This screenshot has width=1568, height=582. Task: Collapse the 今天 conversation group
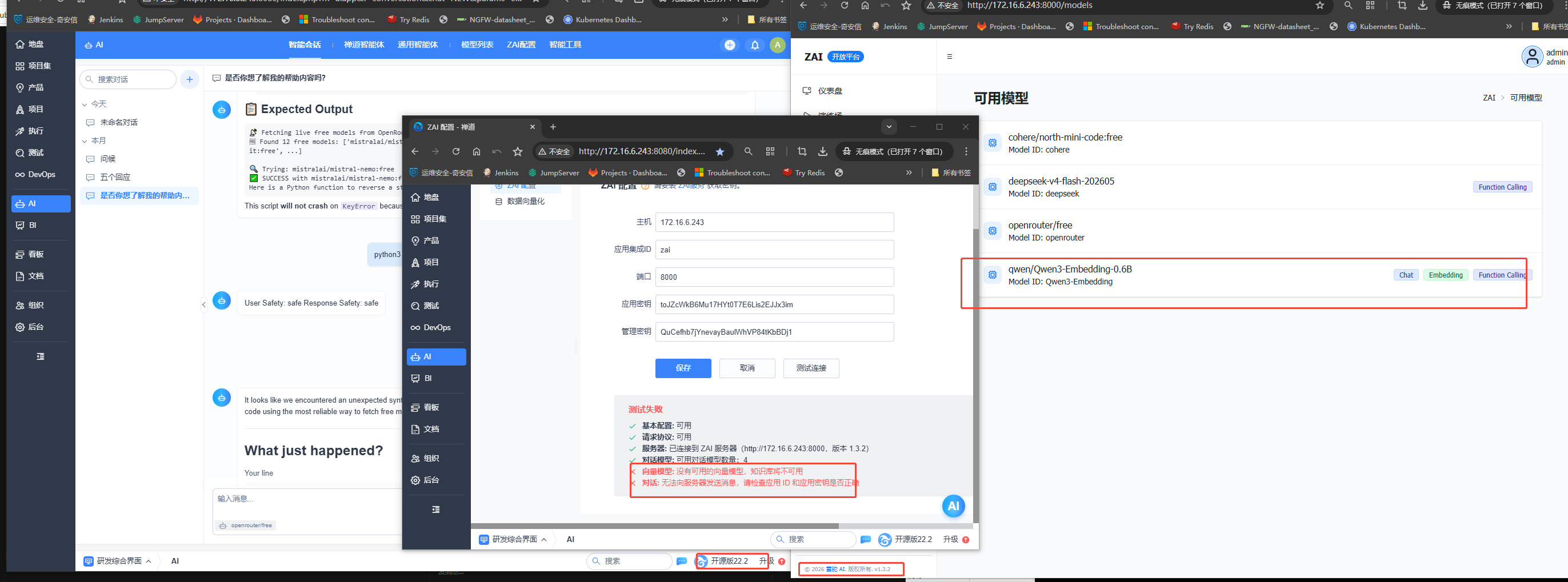click(85, 105)
